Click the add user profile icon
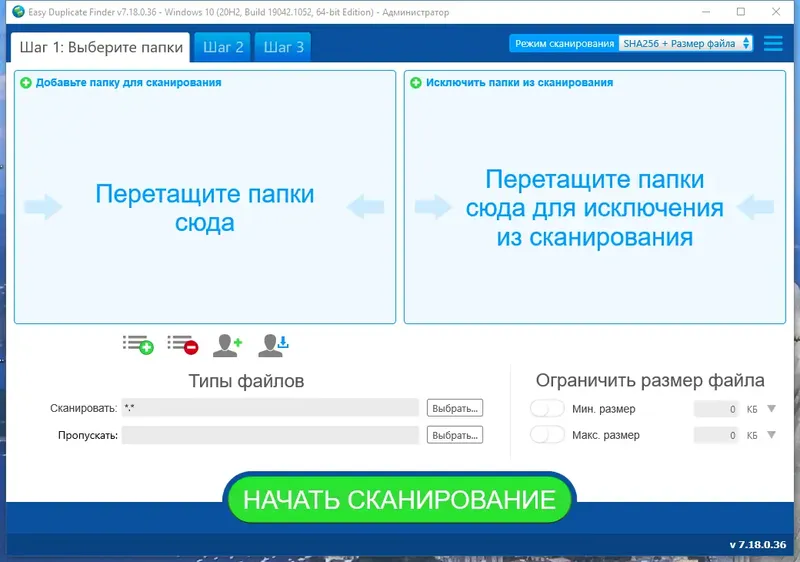The width and height of the screenshot is (800, 562). coord(228,345)
